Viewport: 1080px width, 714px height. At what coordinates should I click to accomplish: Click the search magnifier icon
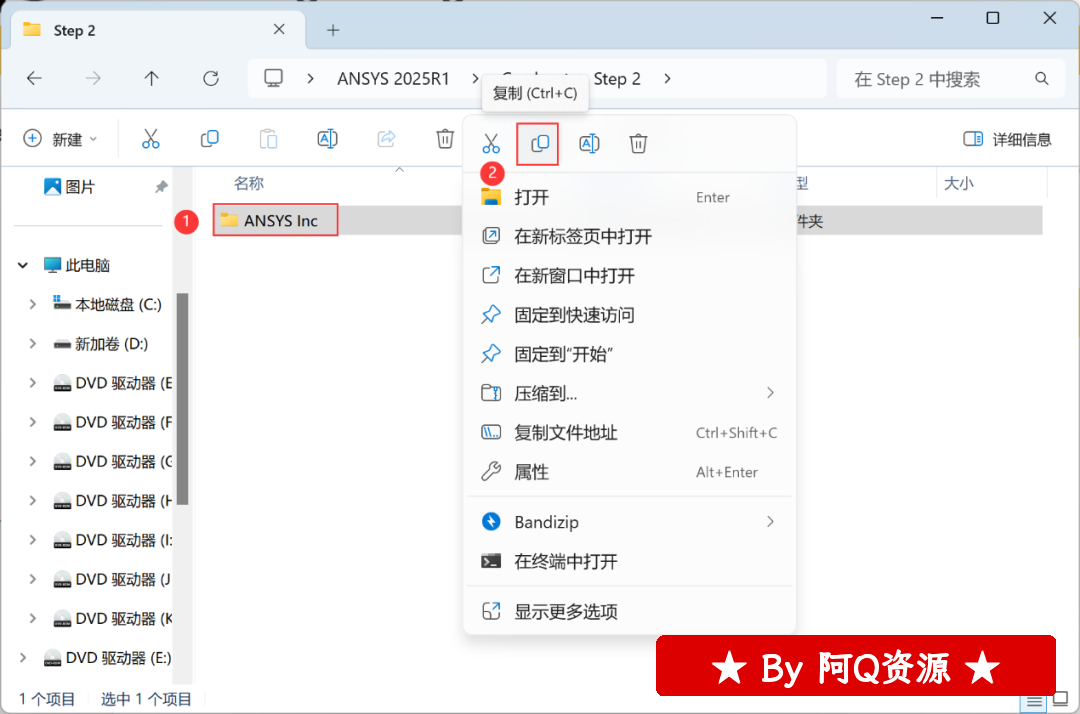[x=1041, y=79]
